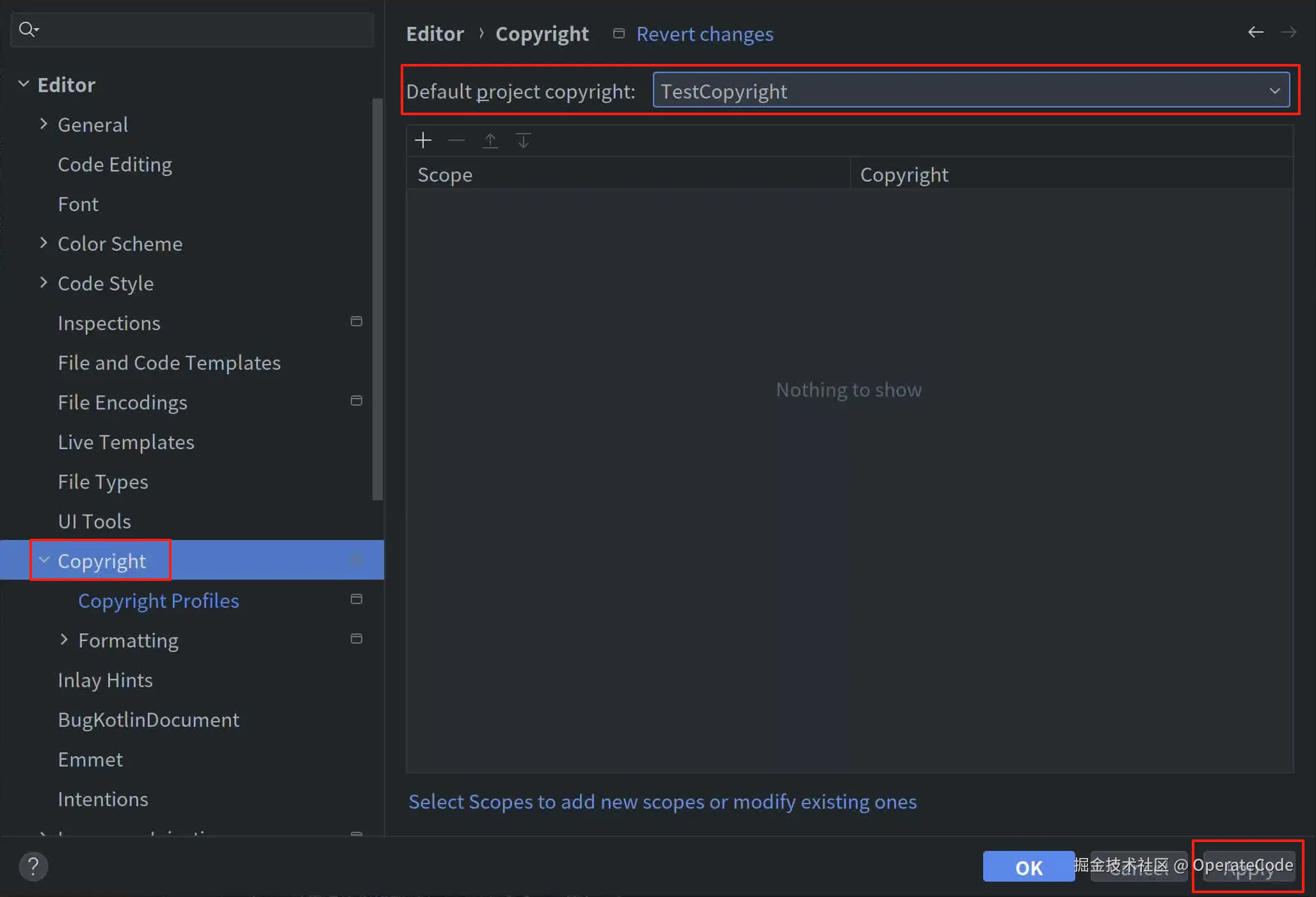Click project-level icon next to Inspections
1316x897 pixels.
point(357,322)
